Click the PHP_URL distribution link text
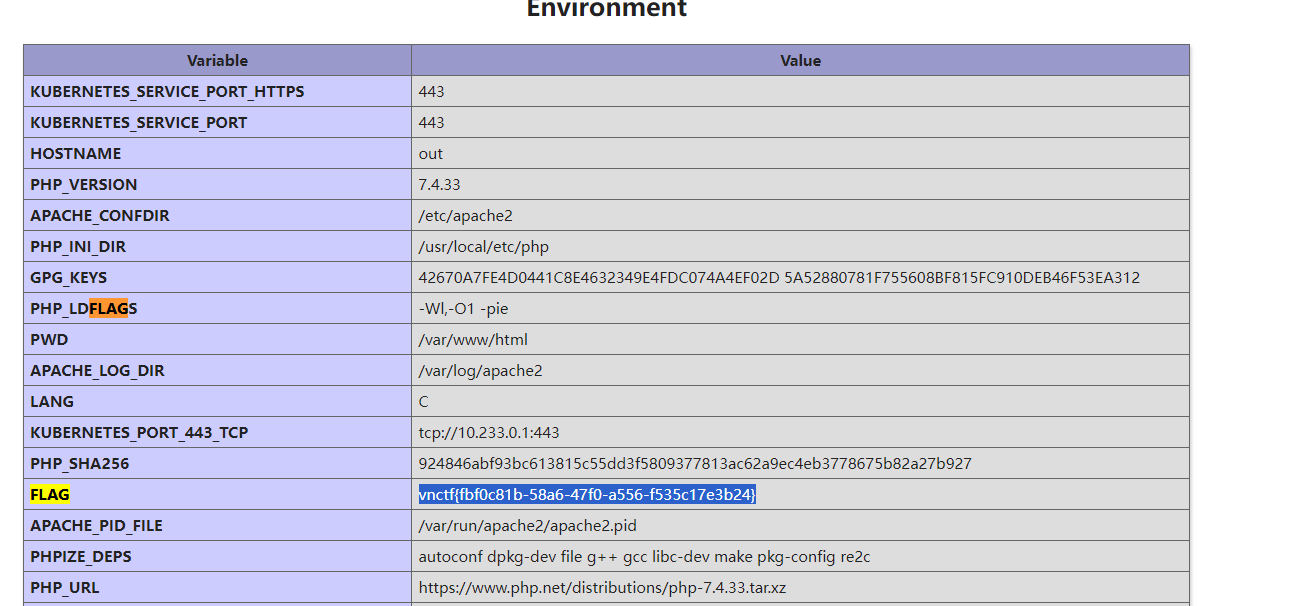This screenshot has width=1310, height=606. point(602,587)
